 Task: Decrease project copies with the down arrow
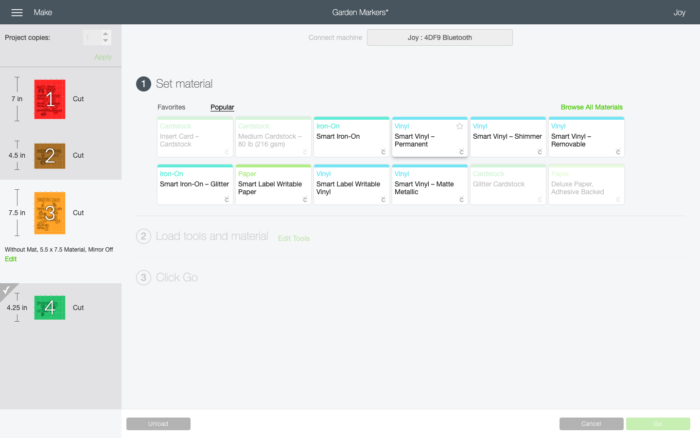coord(105,41)
